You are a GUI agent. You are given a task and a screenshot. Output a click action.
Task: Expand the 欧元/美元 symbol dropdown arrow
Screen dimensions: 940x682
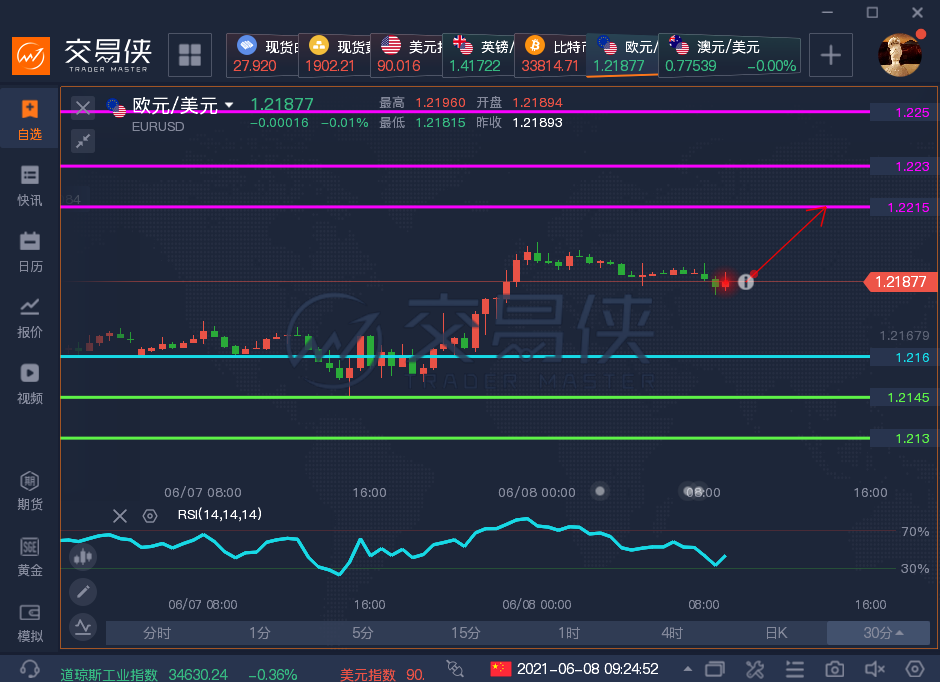228,105
